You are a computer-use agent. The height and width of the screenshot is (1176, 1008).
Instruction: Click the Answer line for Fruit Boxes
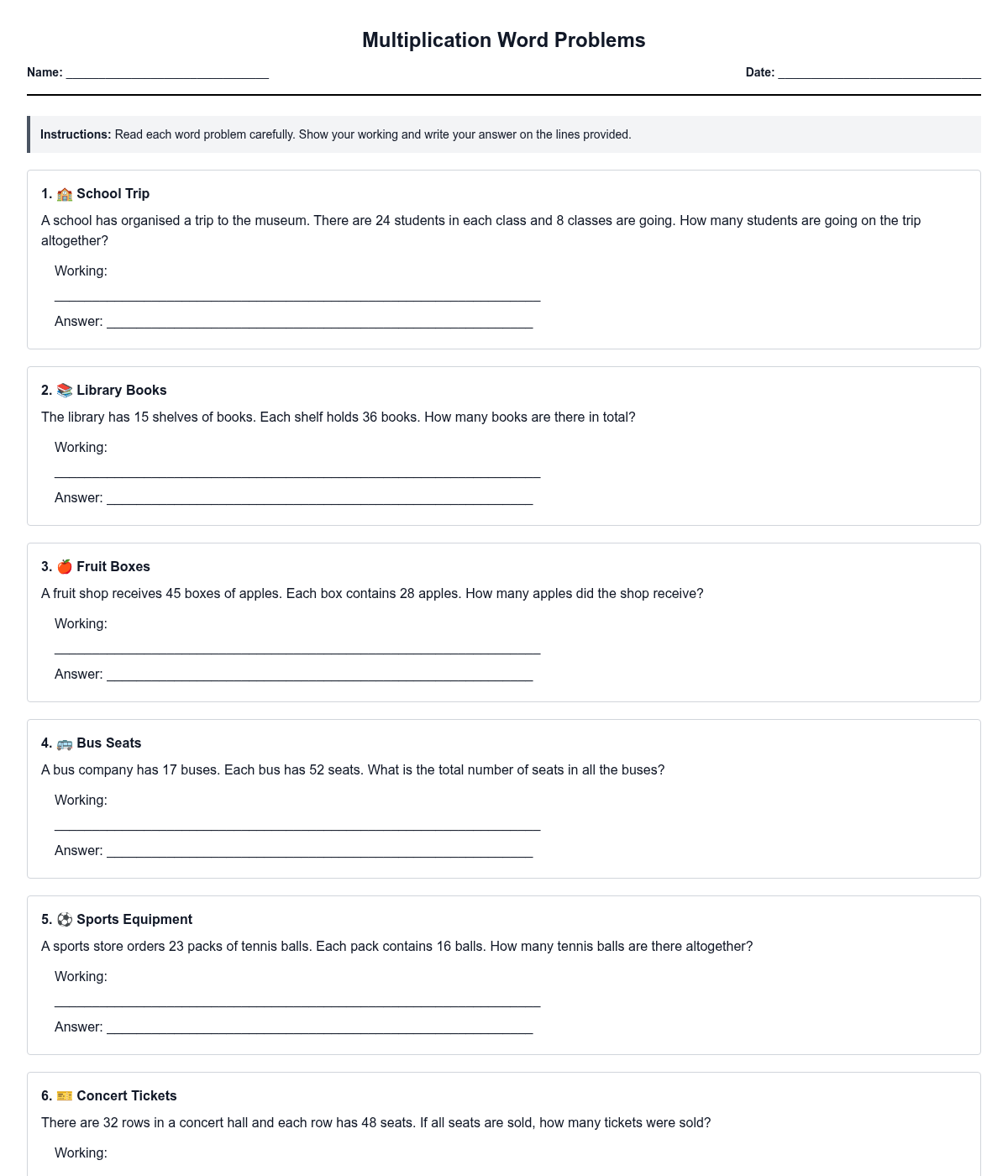[319, 675]
